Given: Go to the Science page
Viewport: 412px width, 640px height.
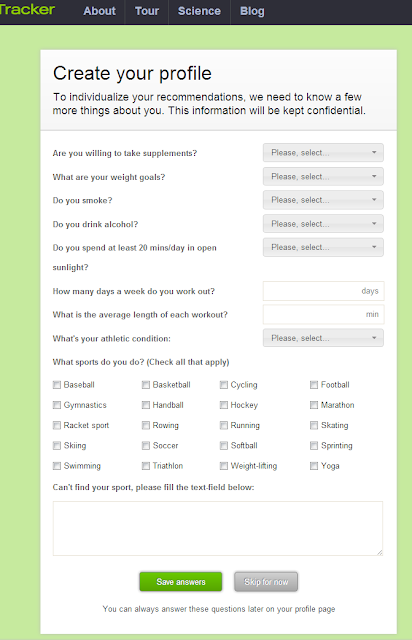Looking at the screenshot, I should click(x=199, y=11).
